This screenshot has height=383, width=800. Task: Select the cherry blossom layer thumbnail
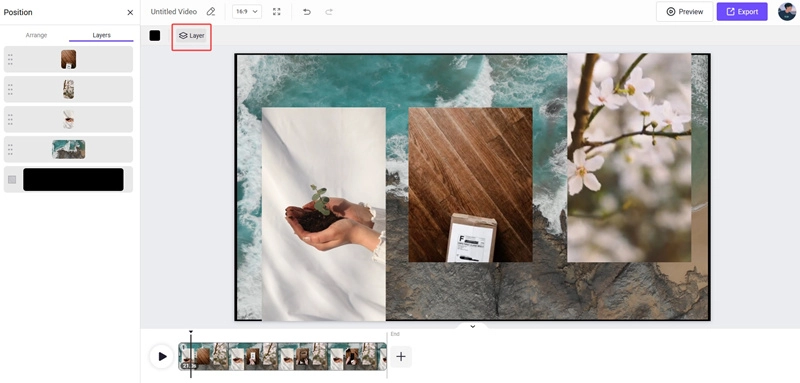click(68, 89)
